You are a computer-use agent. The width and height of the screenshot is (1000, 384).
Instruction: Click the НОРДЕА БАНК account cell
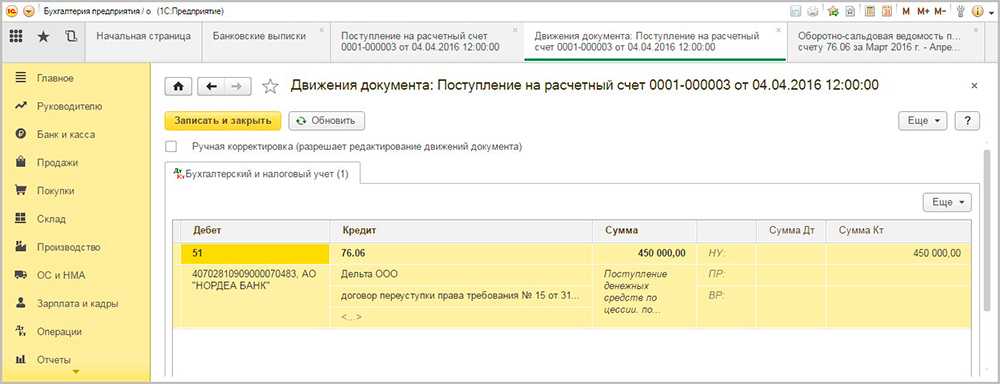(255, 296)
